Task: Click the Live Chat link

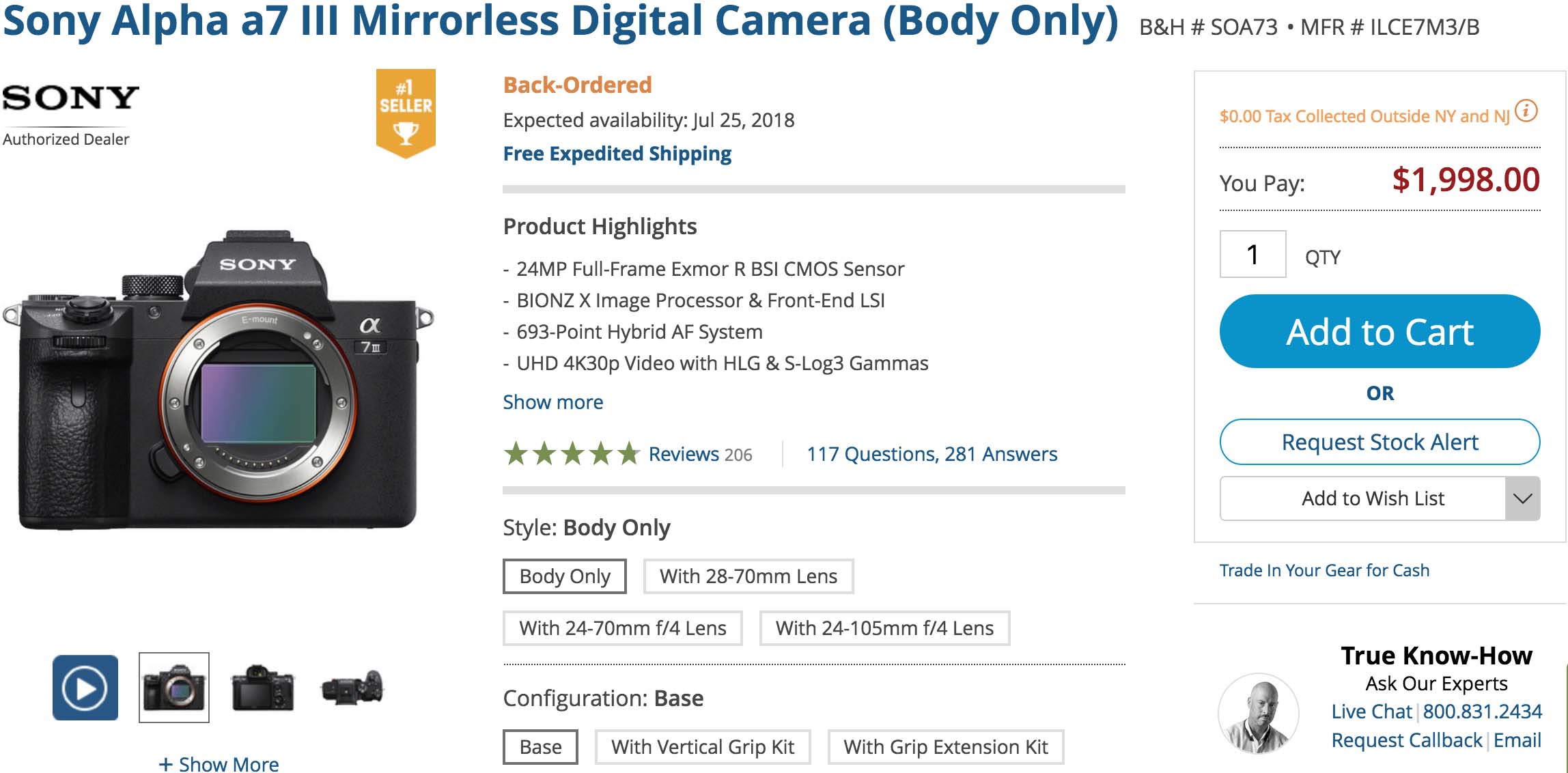Action: point(1371,712)
